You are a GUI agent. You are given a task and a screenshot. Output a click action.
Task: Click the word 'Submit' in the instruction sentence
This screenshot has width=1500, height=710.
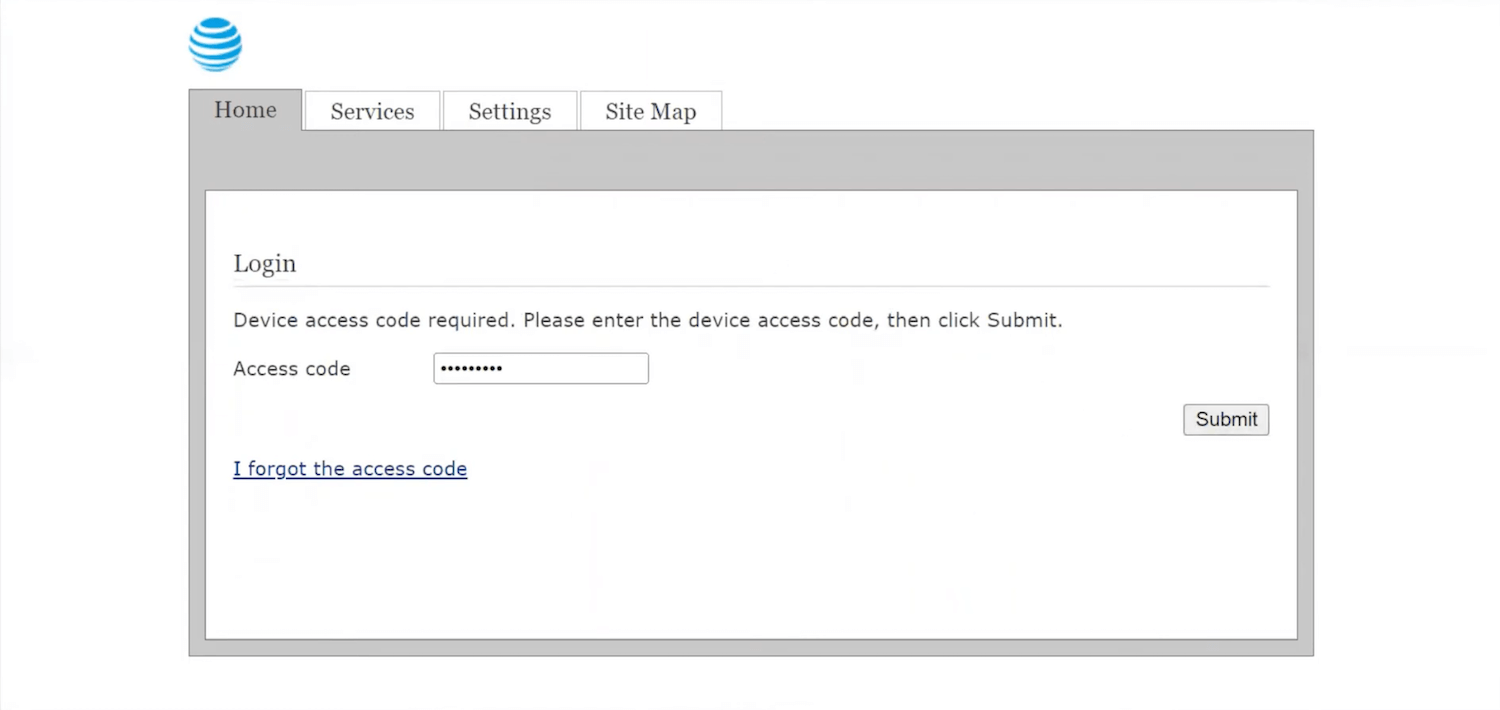point(1021,321)
